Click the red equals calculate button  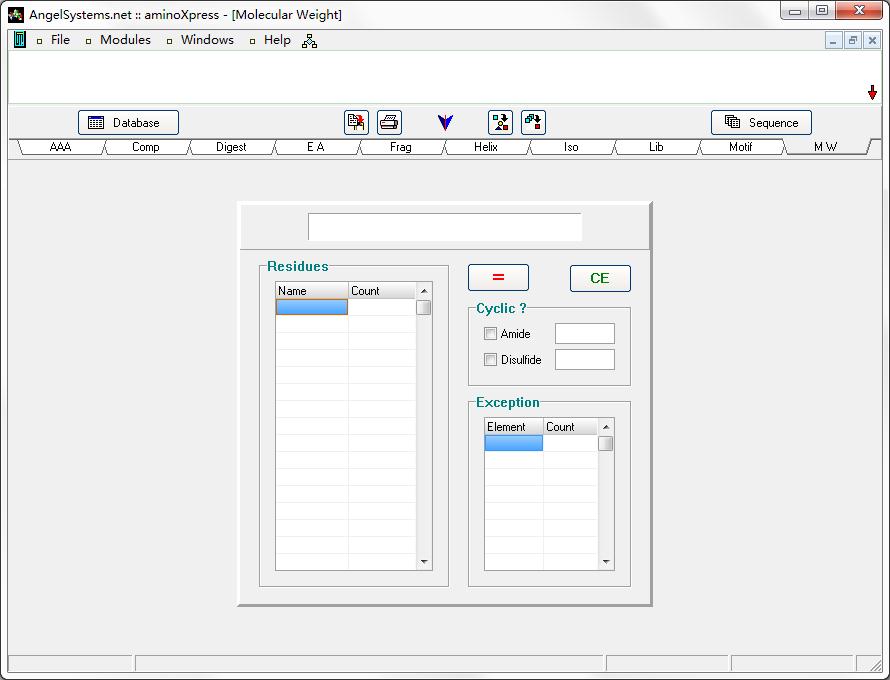(498, 278)
